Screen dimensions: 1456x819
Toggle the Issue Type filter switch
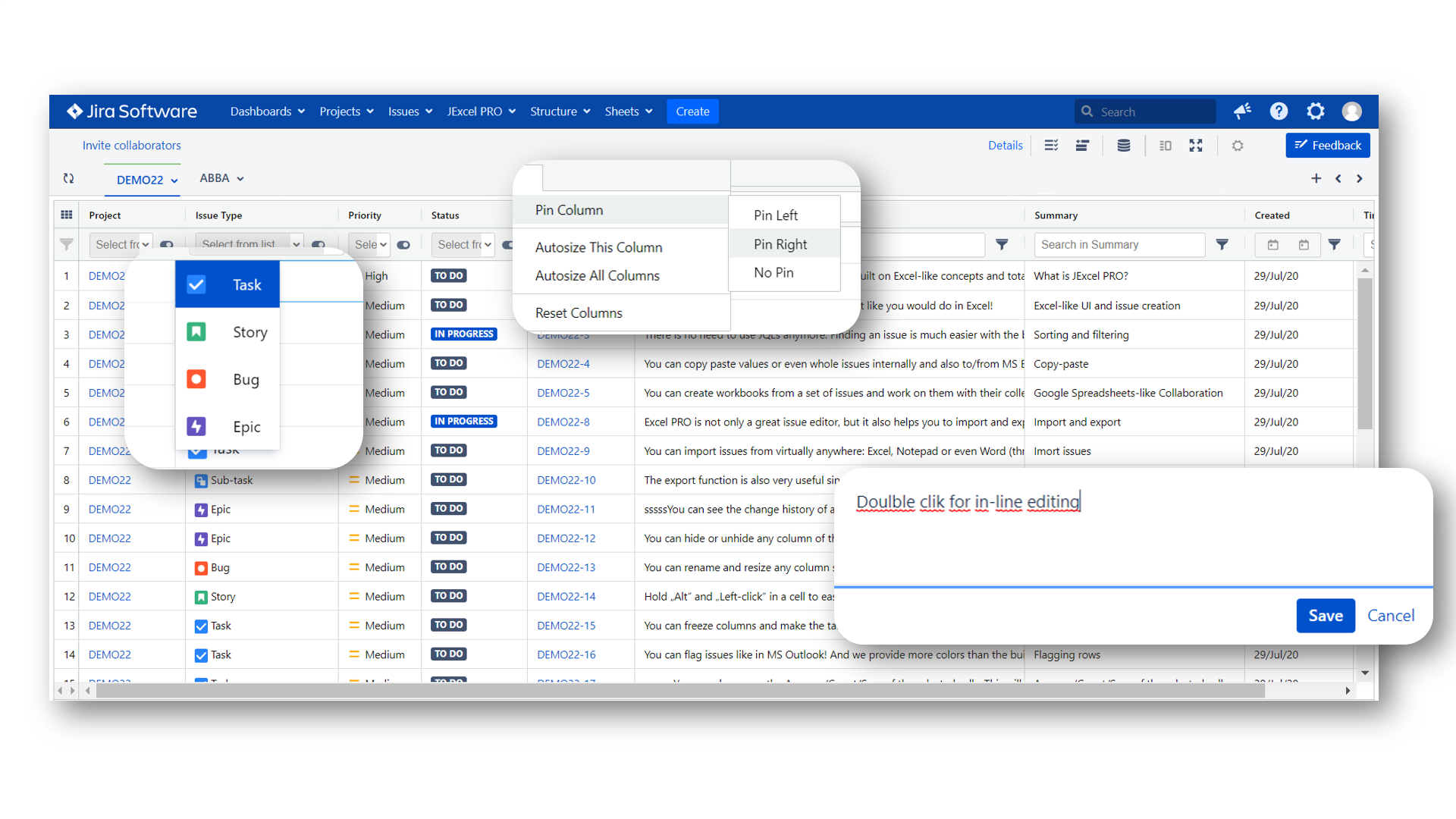click(x=318, y=244)
